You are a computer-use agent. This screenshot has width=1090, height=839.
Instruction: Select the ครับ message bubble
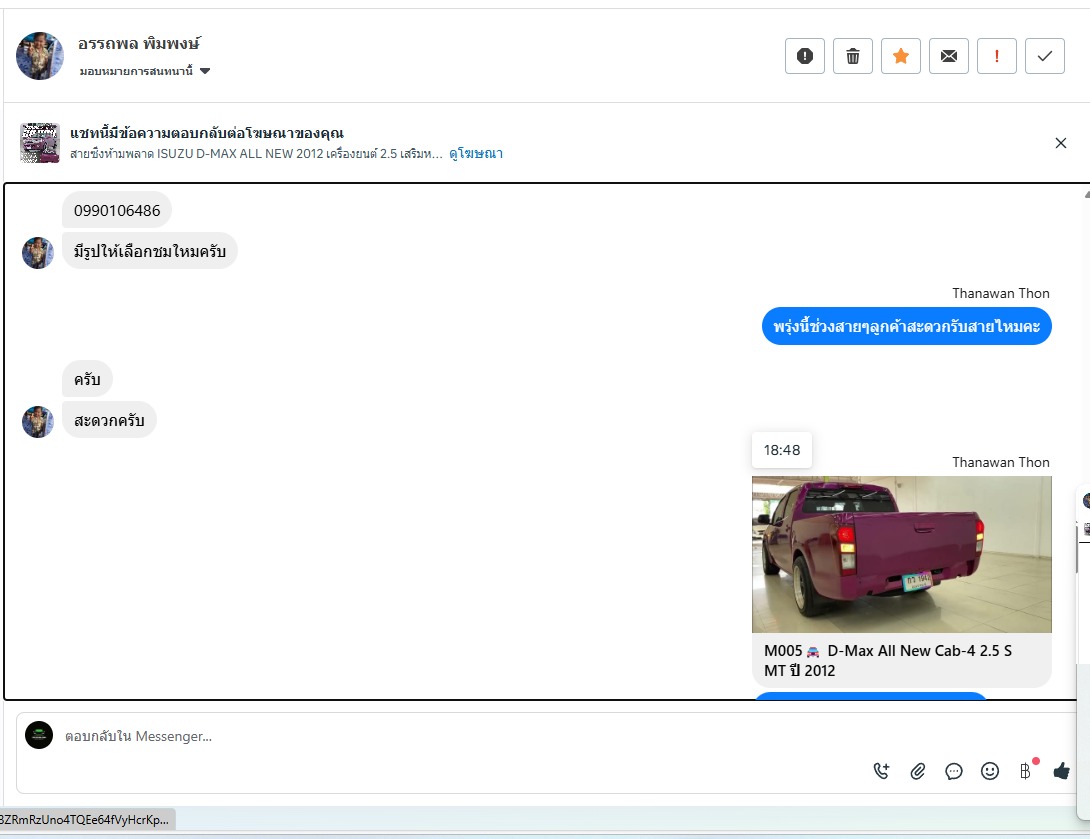(x=87, y=379)
